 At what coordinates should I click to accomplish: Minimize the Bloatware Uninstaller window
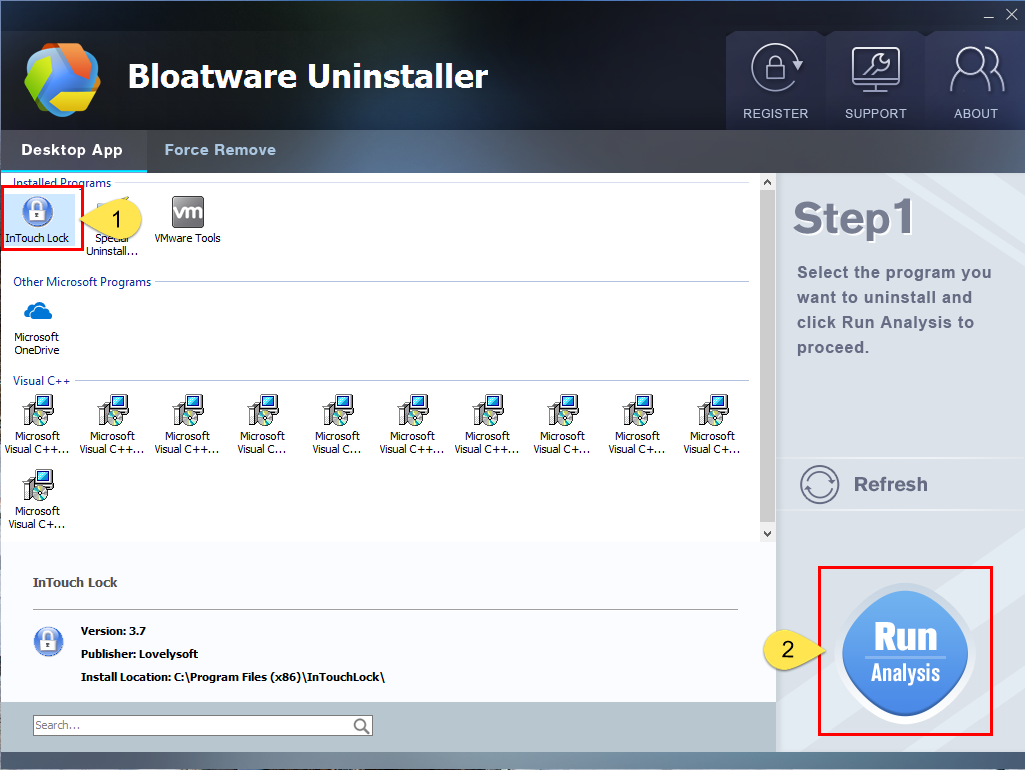tap(988, 16)
